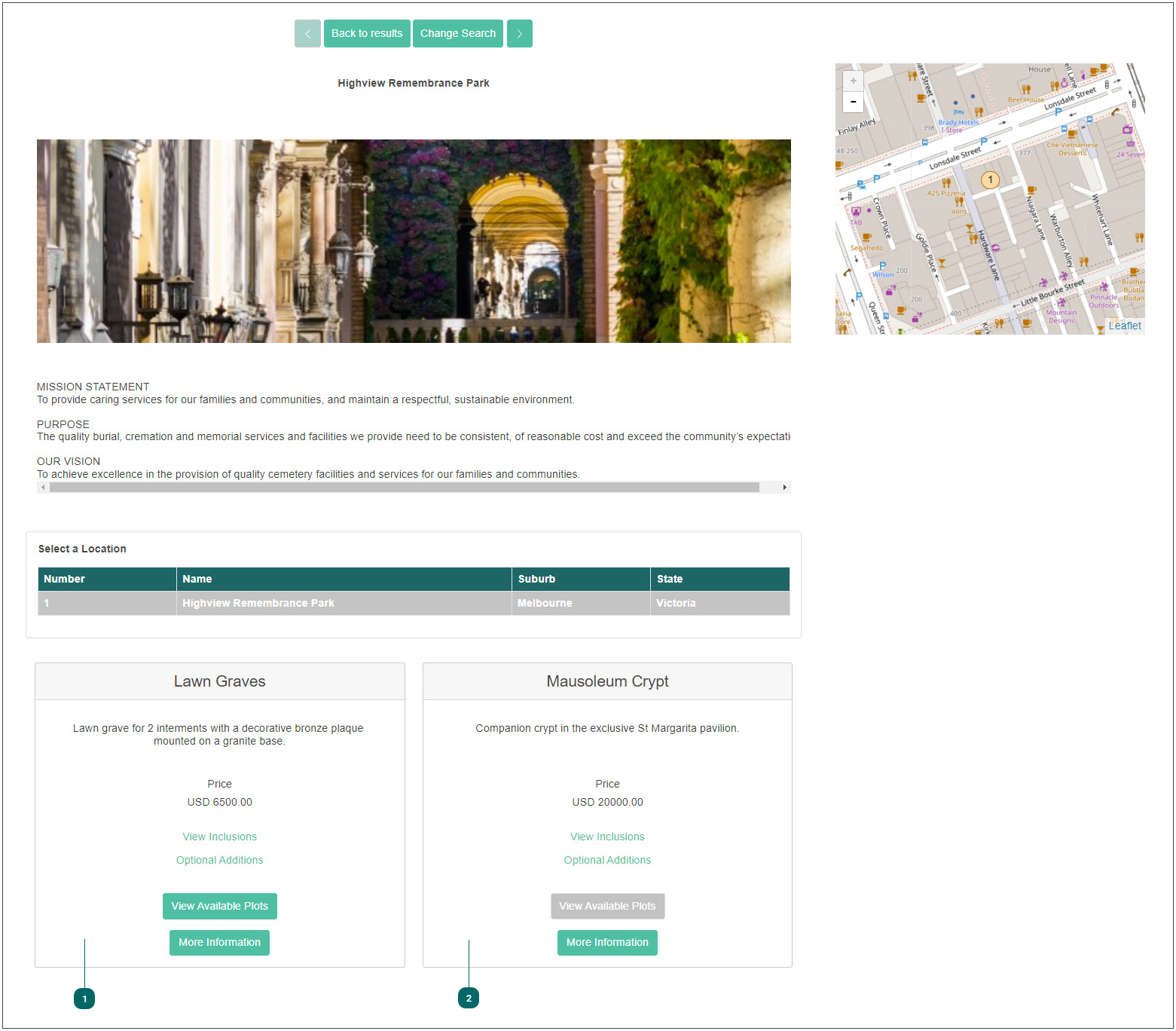
Task: More Information on Lawn Graves
Action: point(219,942)
